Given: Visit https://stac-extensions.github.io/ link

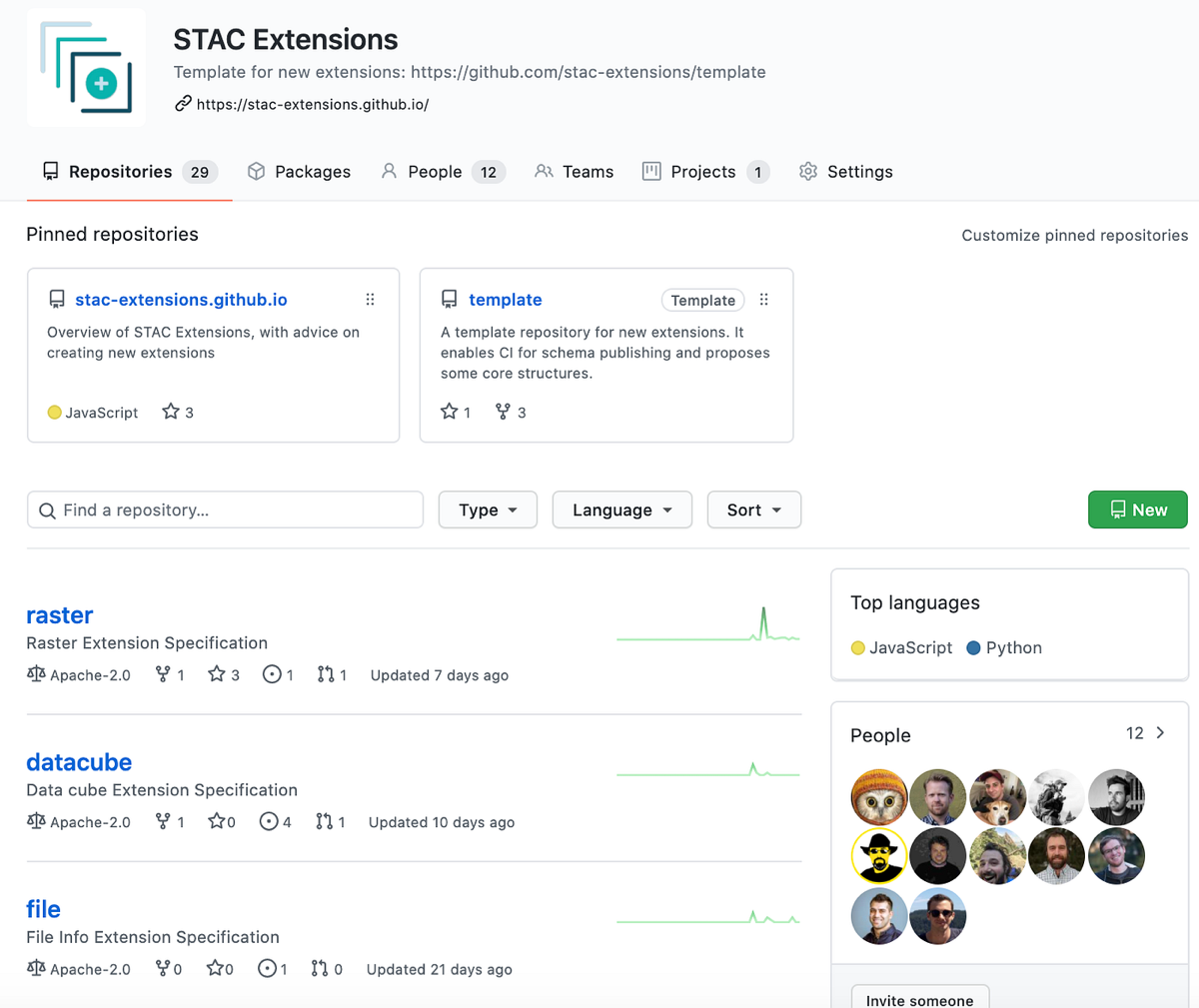Looking at the screenshot, I should coord(313,104).
